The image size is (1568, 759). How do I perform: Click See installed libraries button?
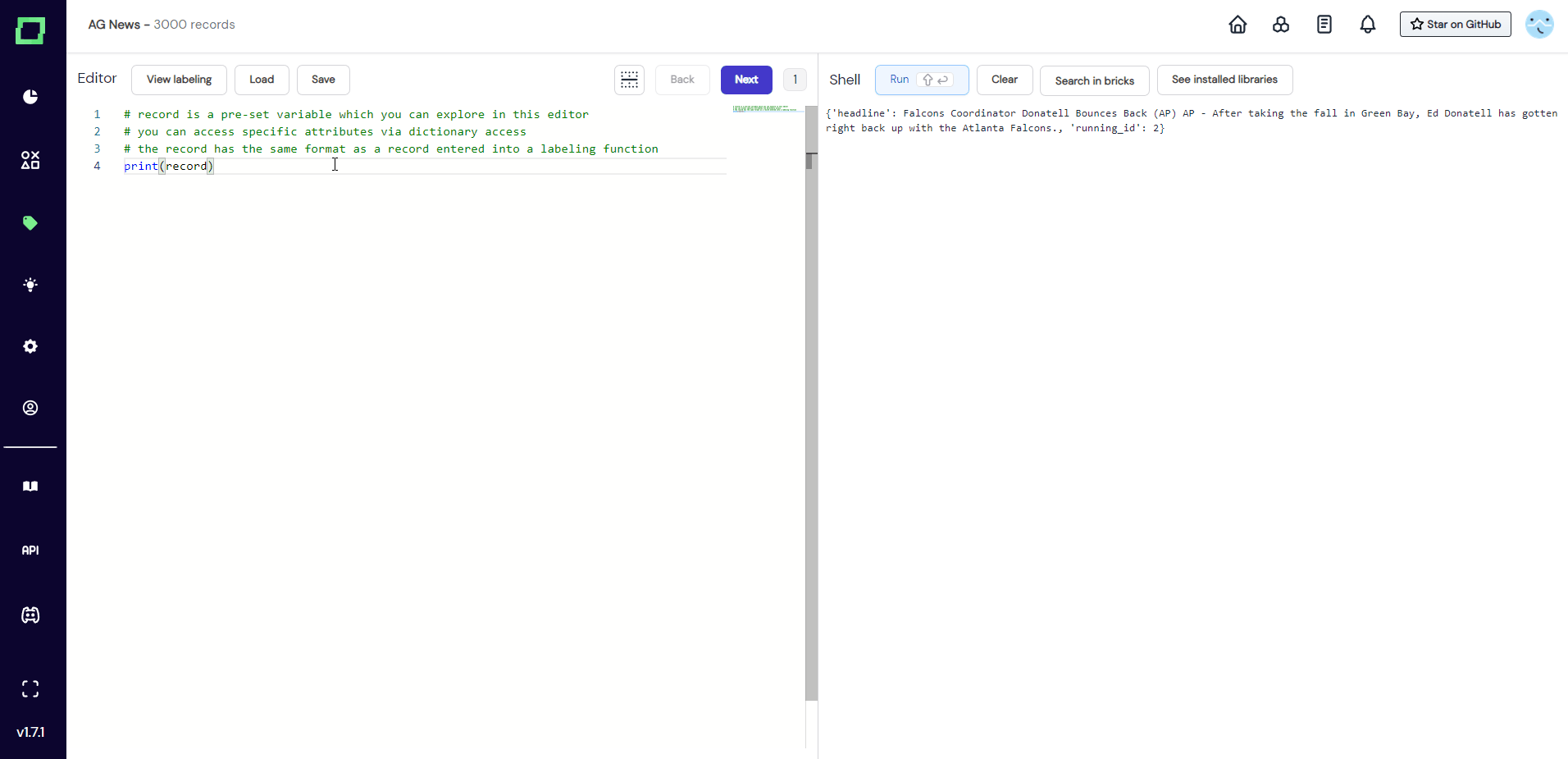click(1224, 80)
